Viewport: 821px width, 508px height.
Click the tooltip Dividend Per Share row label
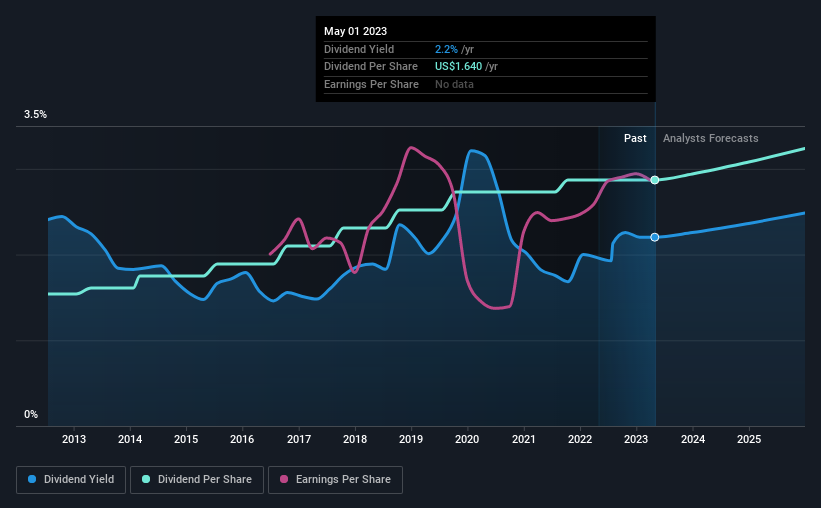[x=371, y=67]
